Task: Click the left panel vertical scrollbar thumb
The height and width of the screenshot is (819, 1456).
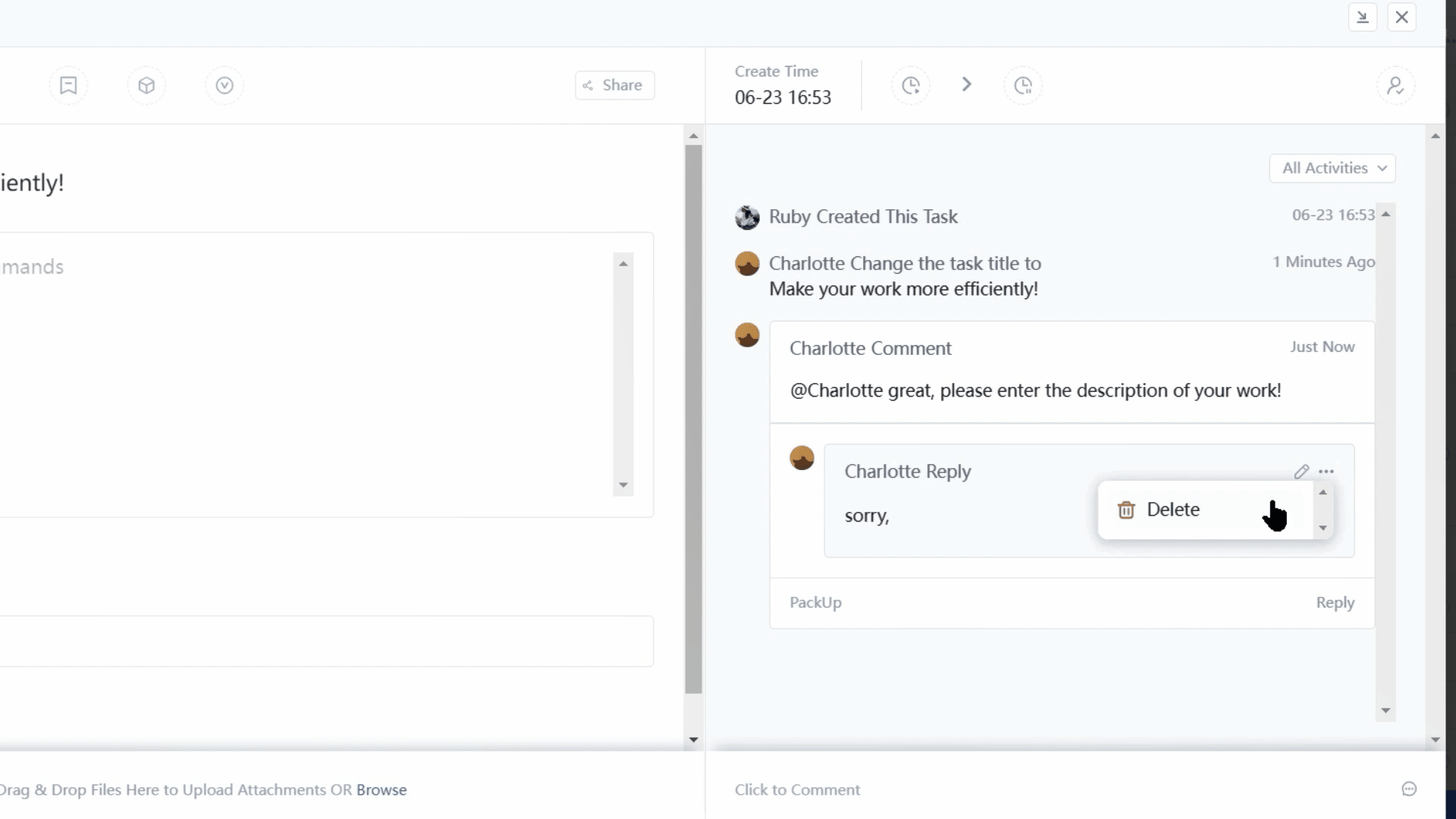Action: click(693, 417)
